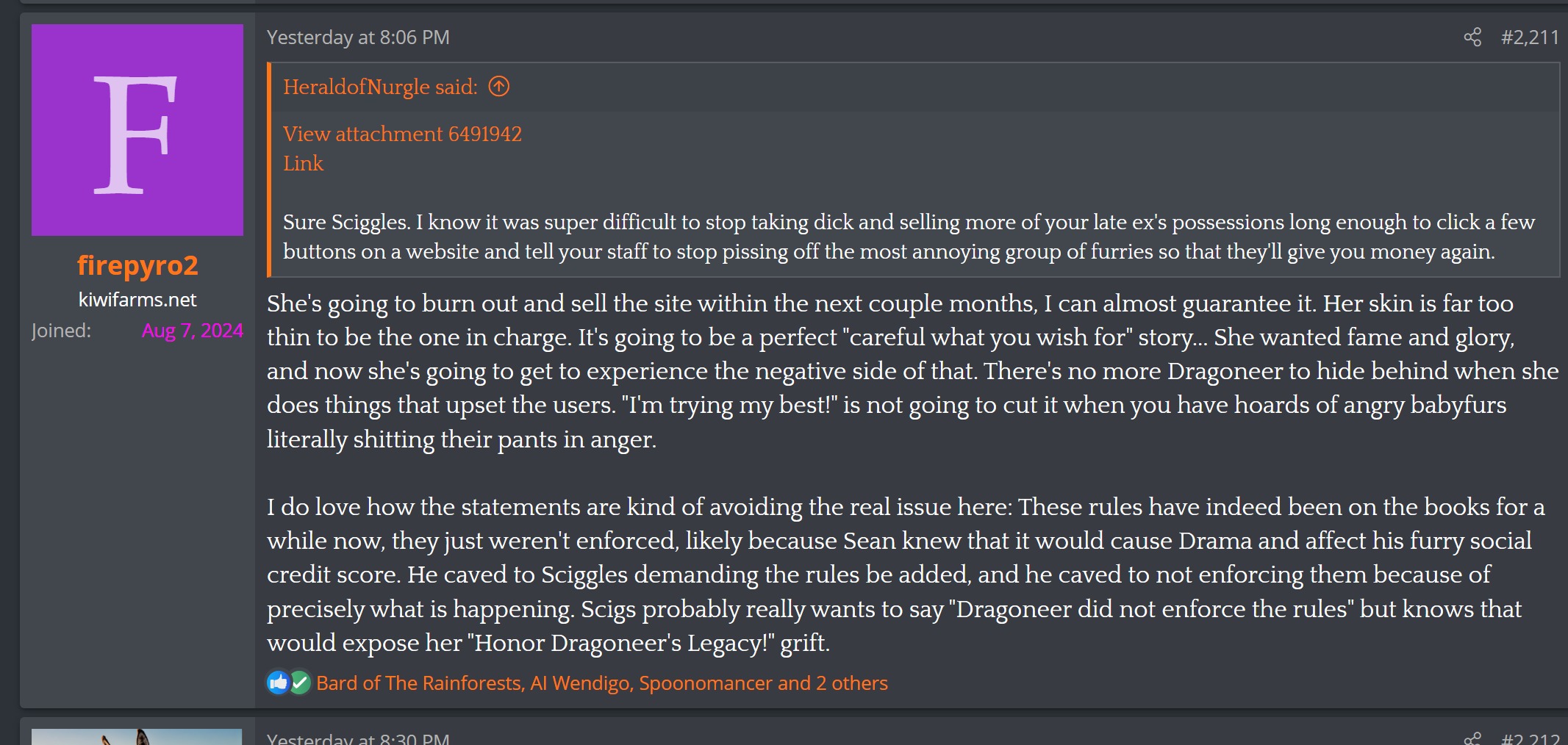
Task: Click the Yesterday at 8:30 PM timestamp
Action: click(358, 738)
